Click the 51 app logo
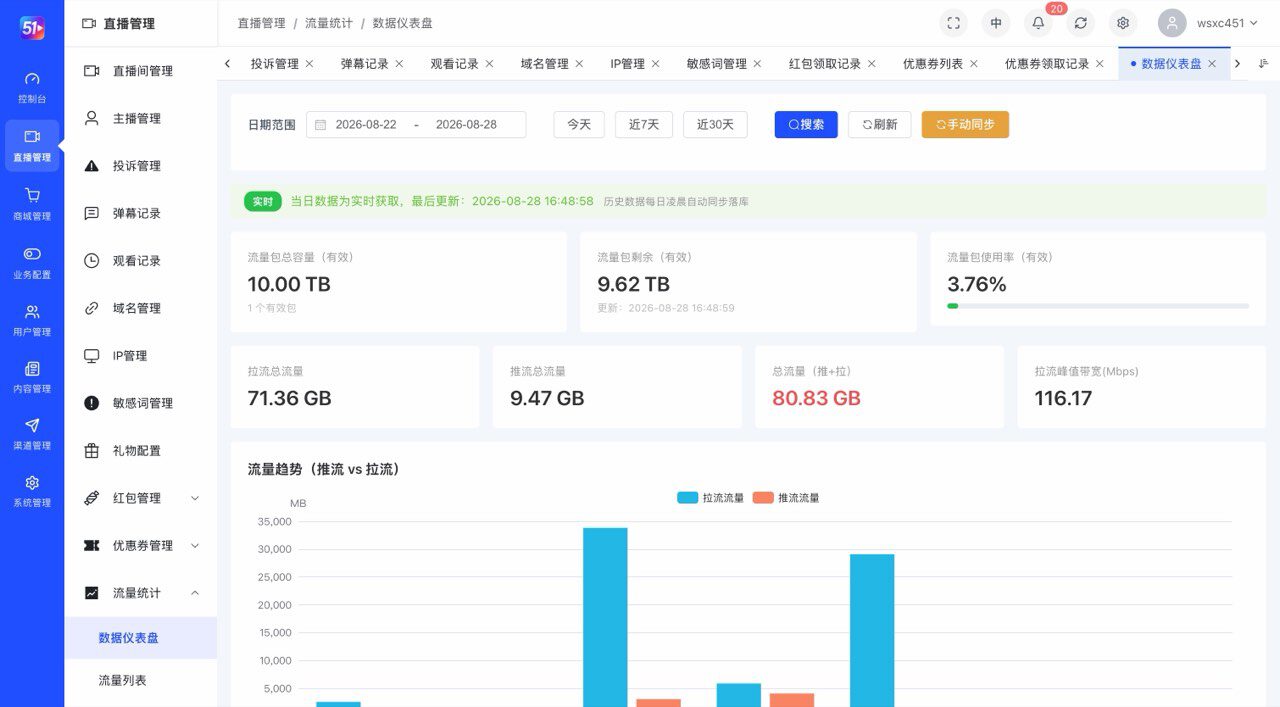The height and width of the screenshot is (707, 1280). click(x=32, y=28)
